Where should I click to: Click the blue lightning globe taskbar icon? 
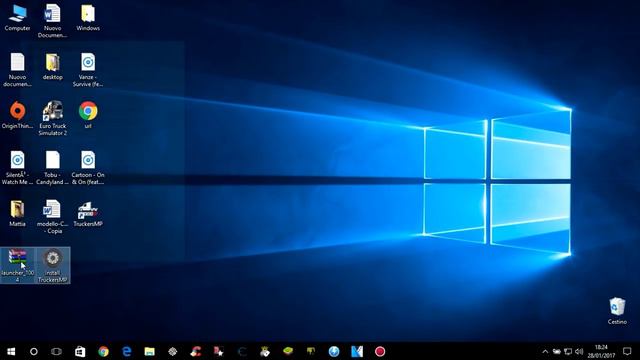(334, 351)
